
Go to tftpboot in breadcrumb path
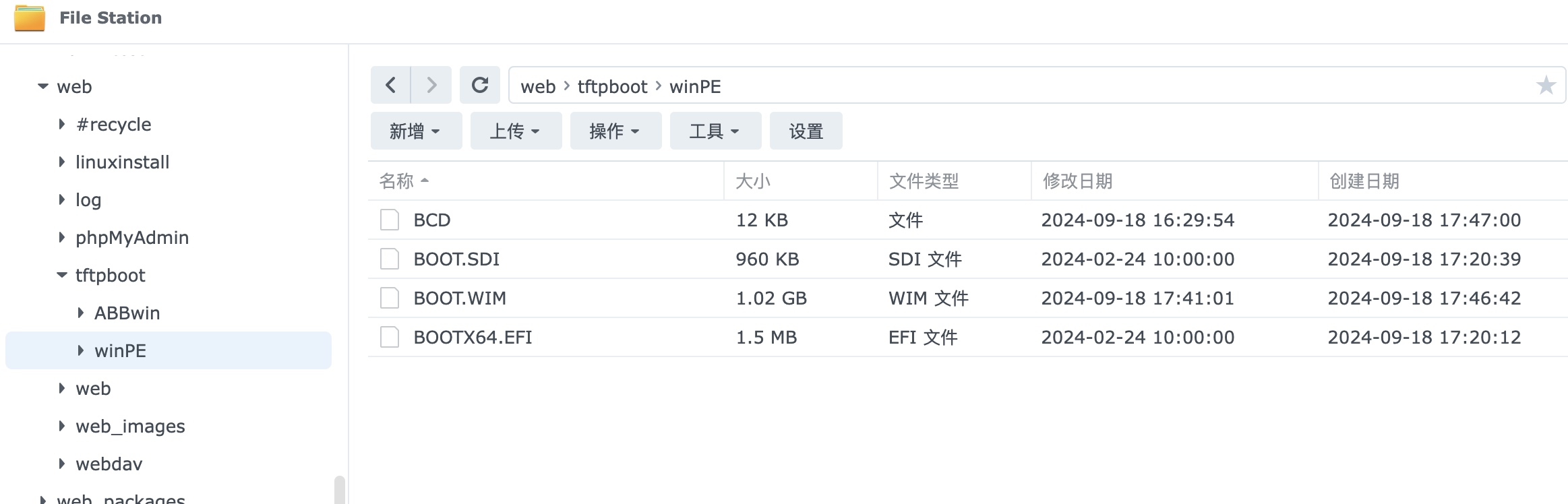pos(612,86)
